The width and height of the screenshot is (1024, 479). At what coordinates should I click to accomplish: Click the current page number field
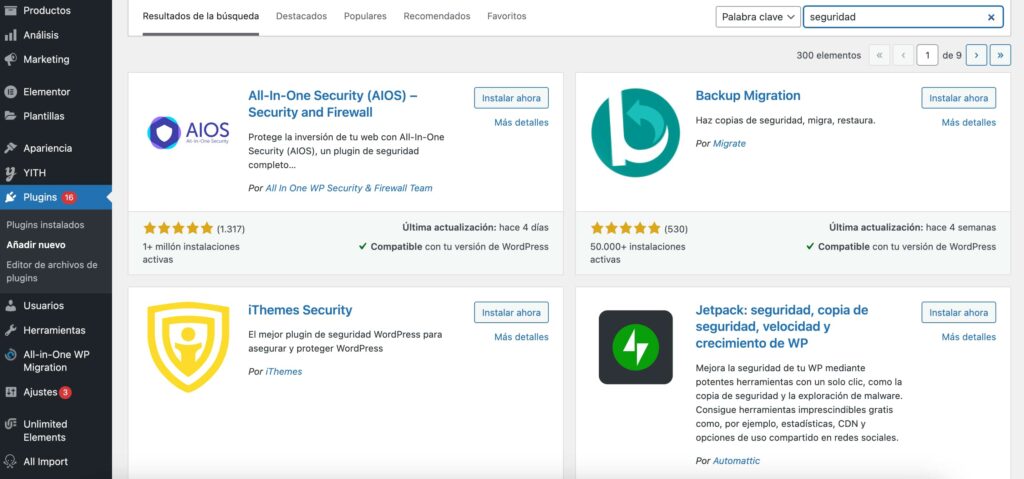coord(927,56)
